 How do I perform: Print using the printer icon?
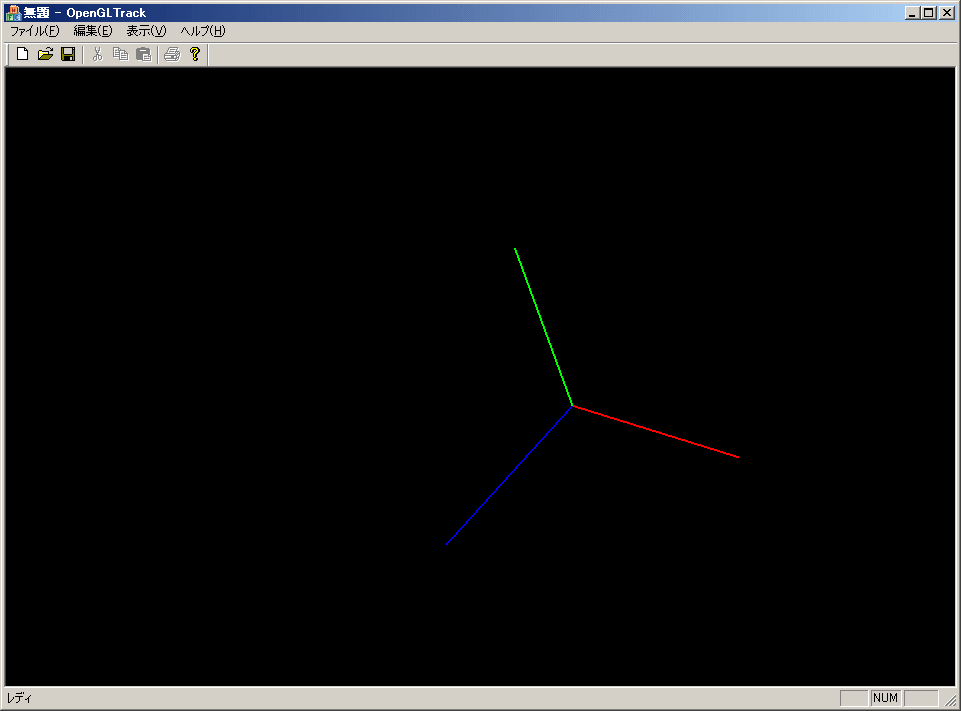[172, 55]
